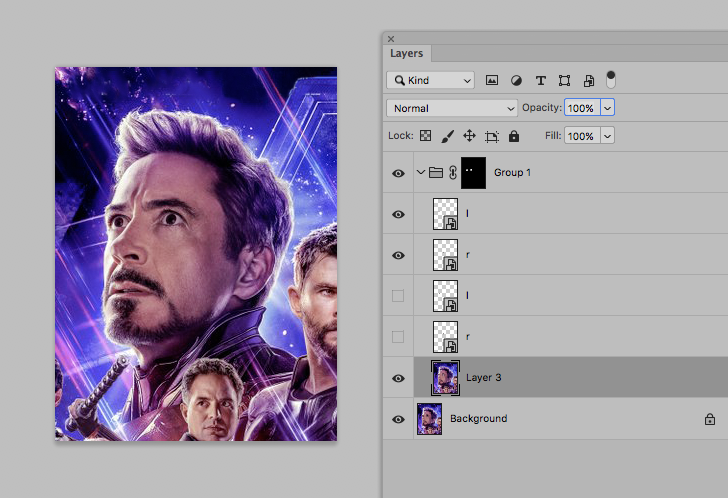Viewport: 728px width, 498px height.
Task: Click the lock image pixels brush icon
Action: coord(447,136)
